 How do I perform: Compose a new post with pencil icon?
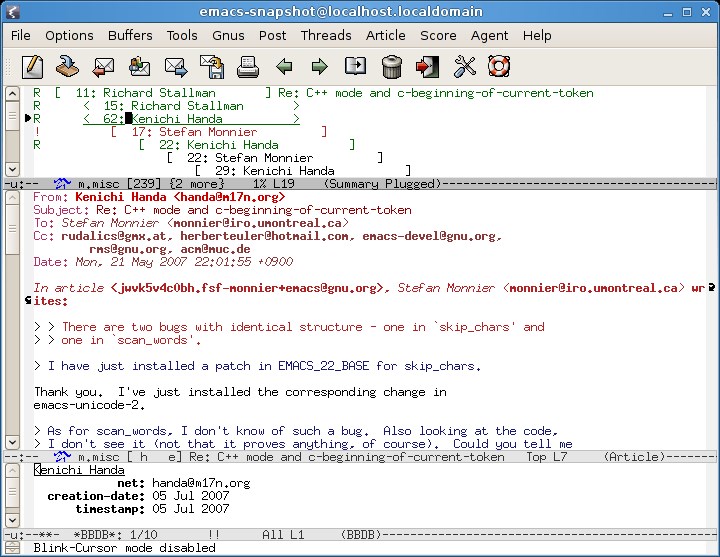[x=33, y=67]
